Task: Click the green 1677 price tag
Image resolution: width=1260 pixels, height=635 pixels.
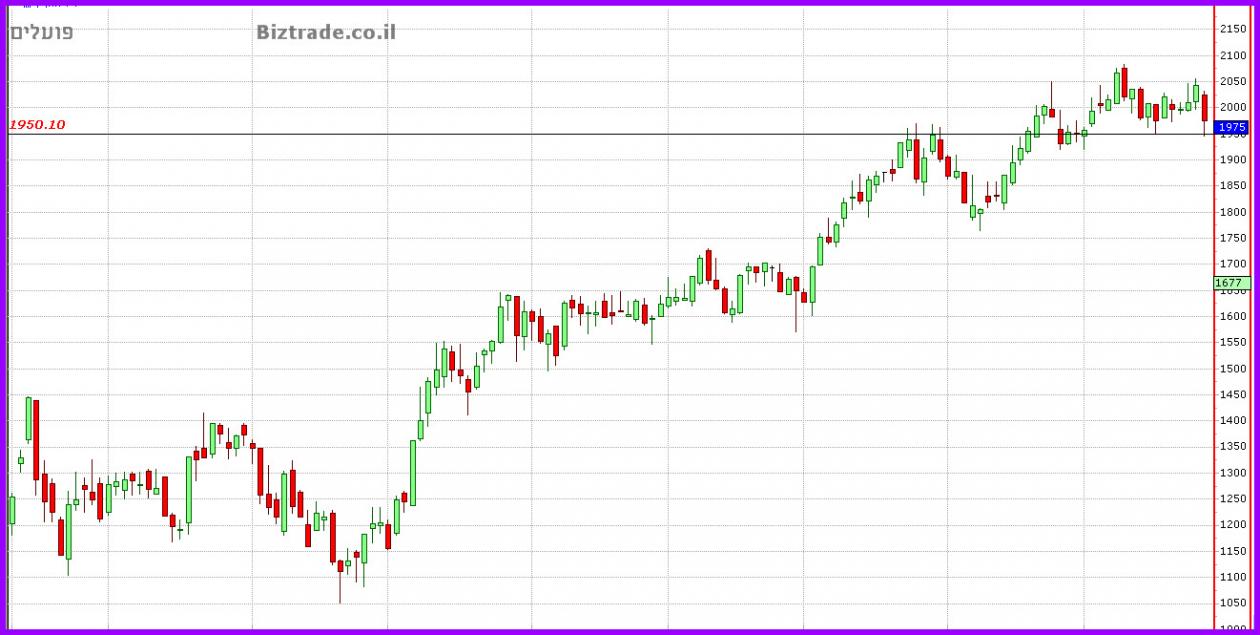Action: 1231,283
